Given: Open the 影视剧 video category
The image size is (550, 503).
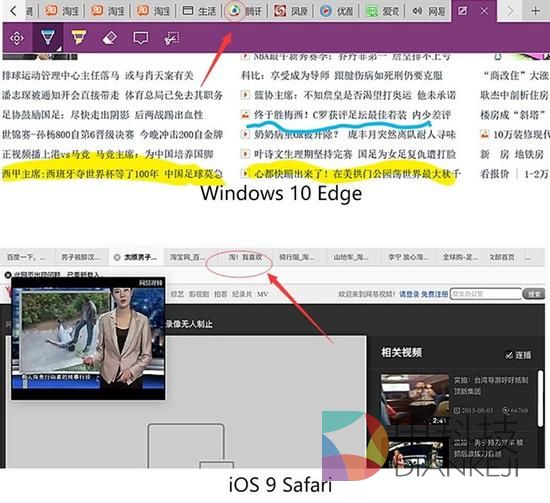Looking at the screenshot, I should pyautogui.click(x=199, y=294).
